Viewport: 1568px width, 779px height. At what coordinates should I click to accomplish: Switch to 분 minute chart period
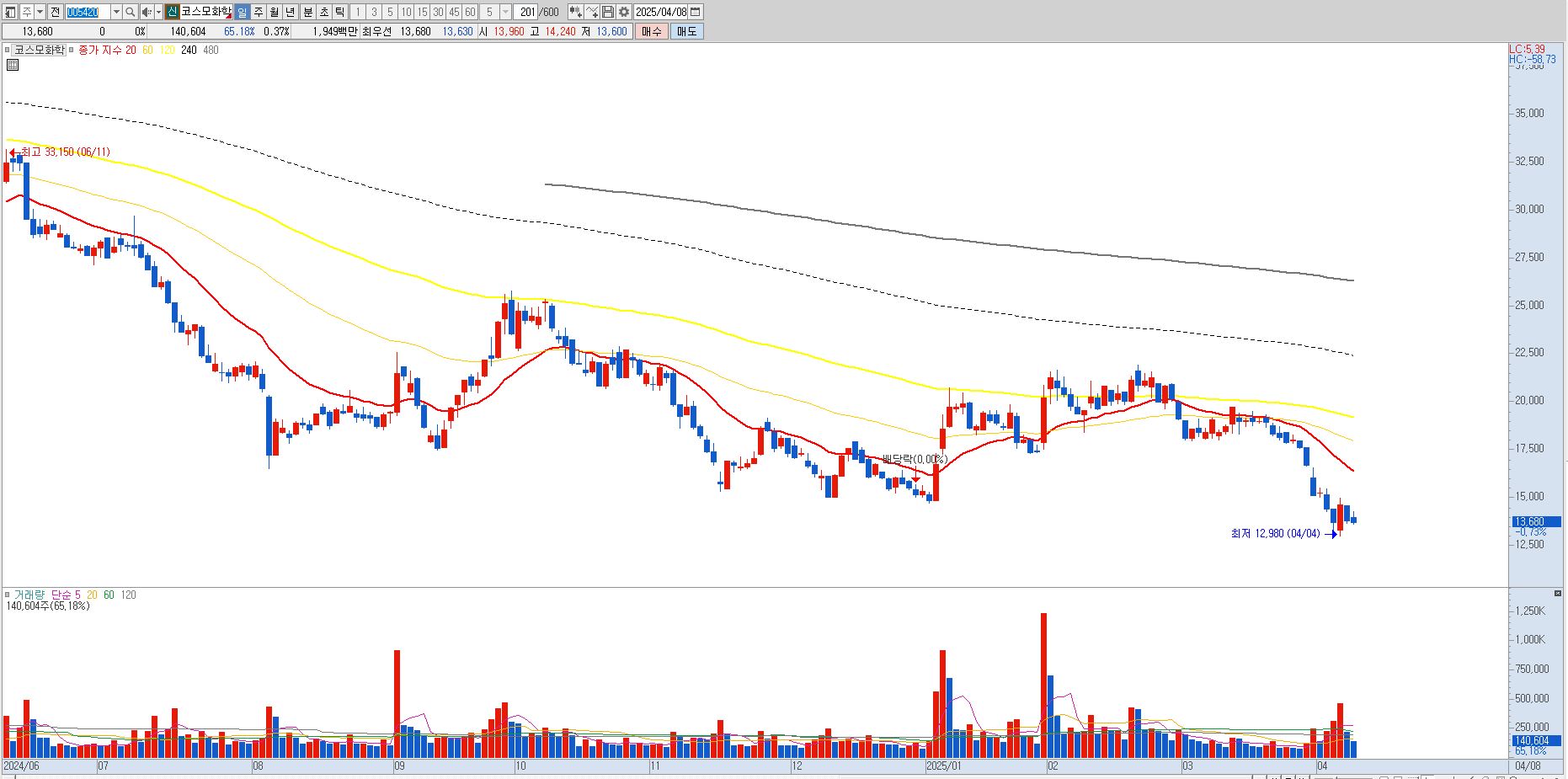pyautogui.click(x=307, y=12)
